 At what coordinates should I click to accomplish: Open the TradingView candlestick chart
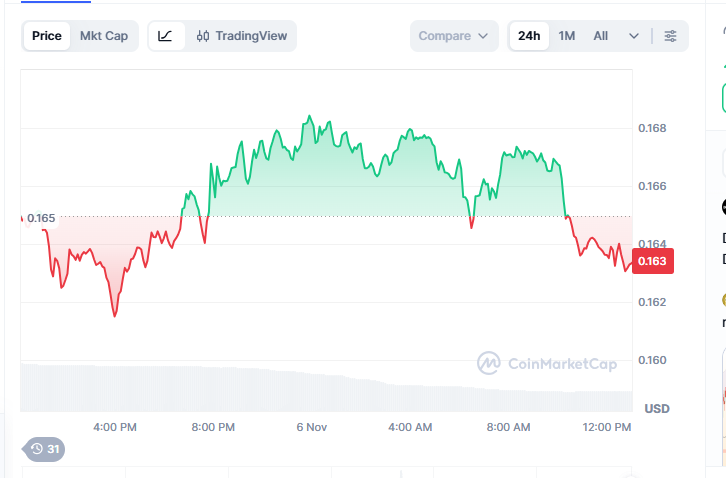click(242, 36)
